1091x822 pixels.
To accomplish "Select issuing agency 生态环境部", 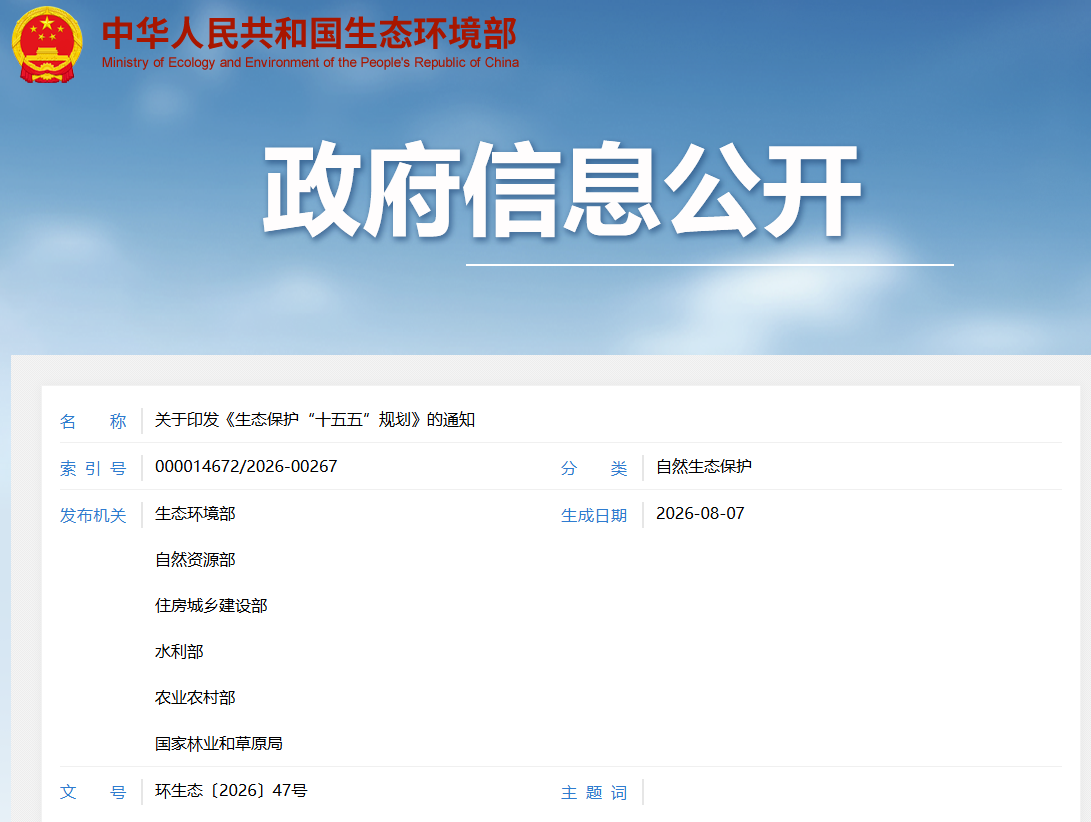I will point(196,514).
